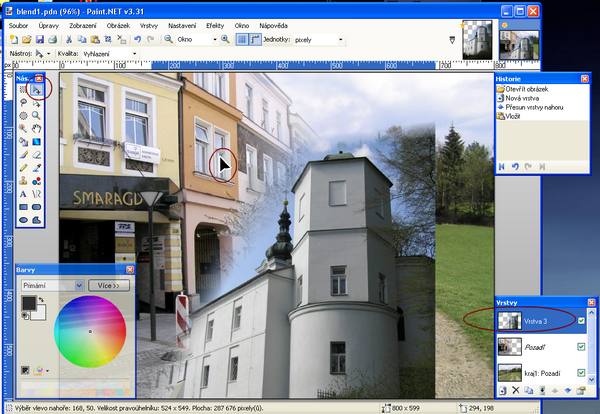Select the Eraser tool in toolbox
Viewport: 600px width, 414px height.
coord(36,155)
